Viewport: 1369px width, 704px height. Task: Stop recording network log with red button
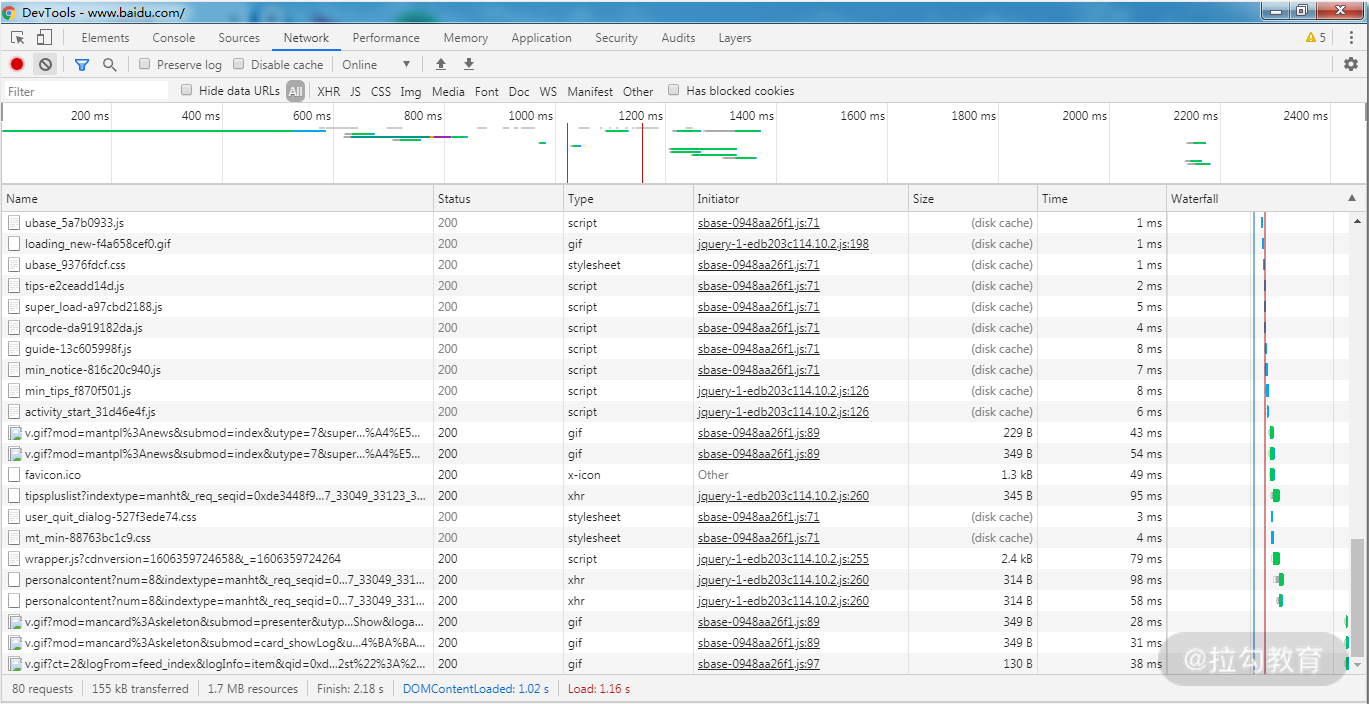pyautogui.click(x=17, y=64)
